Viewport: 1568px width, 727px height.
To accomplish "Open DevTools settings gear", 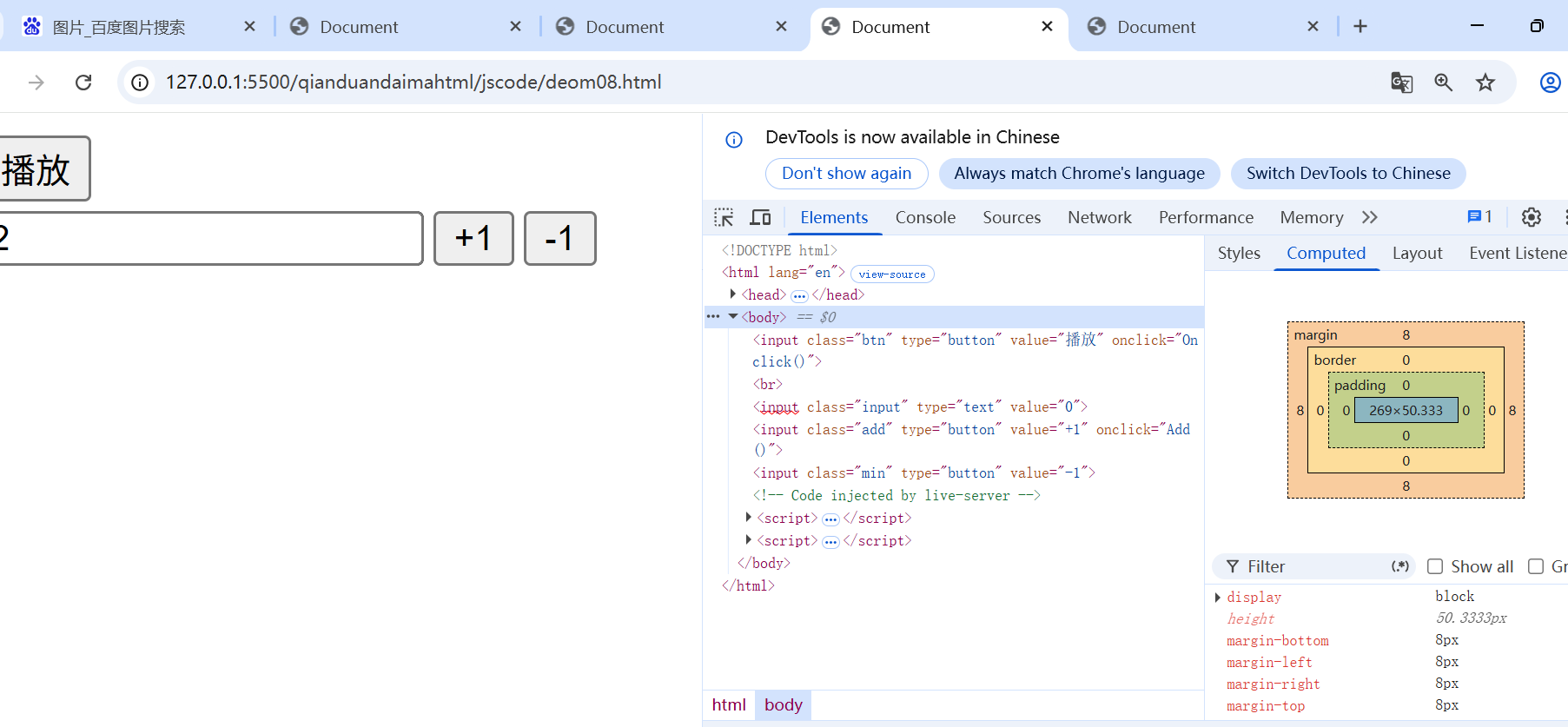I will coord(1532,217).
